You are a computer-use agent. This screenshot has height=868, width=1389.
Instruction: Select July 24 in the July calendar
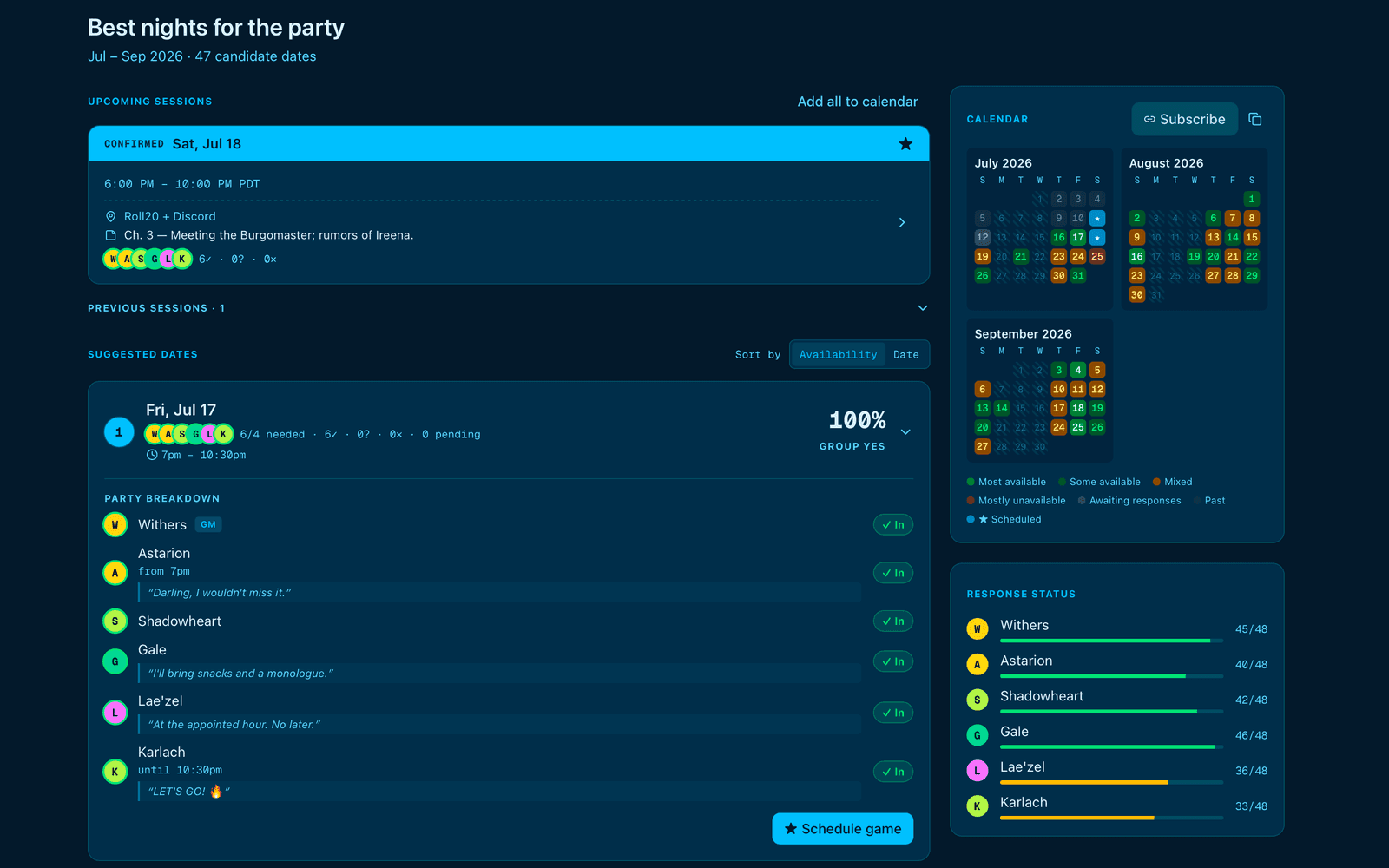point(1078,256)
